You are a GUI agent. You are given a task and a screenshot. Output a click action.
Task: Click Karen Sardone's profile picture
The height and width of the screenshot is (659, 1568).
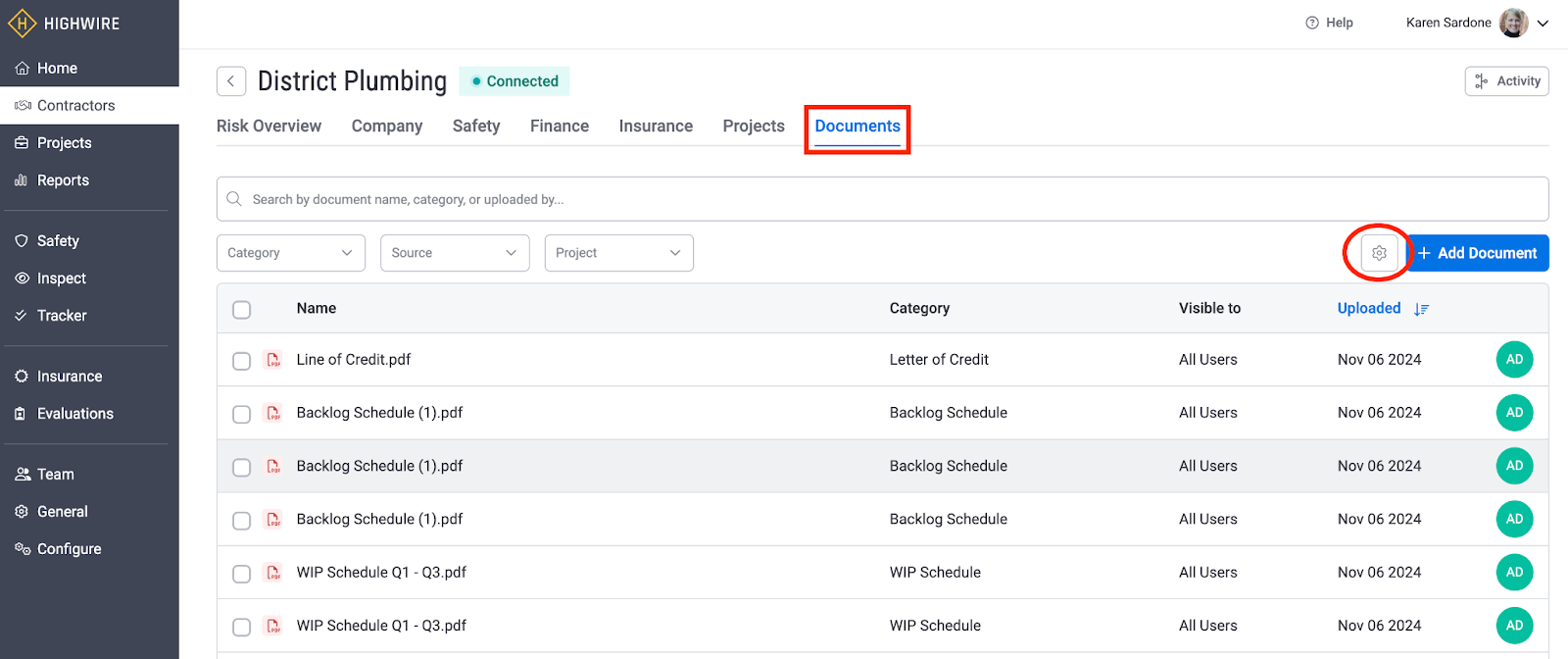click(1514, 23)
